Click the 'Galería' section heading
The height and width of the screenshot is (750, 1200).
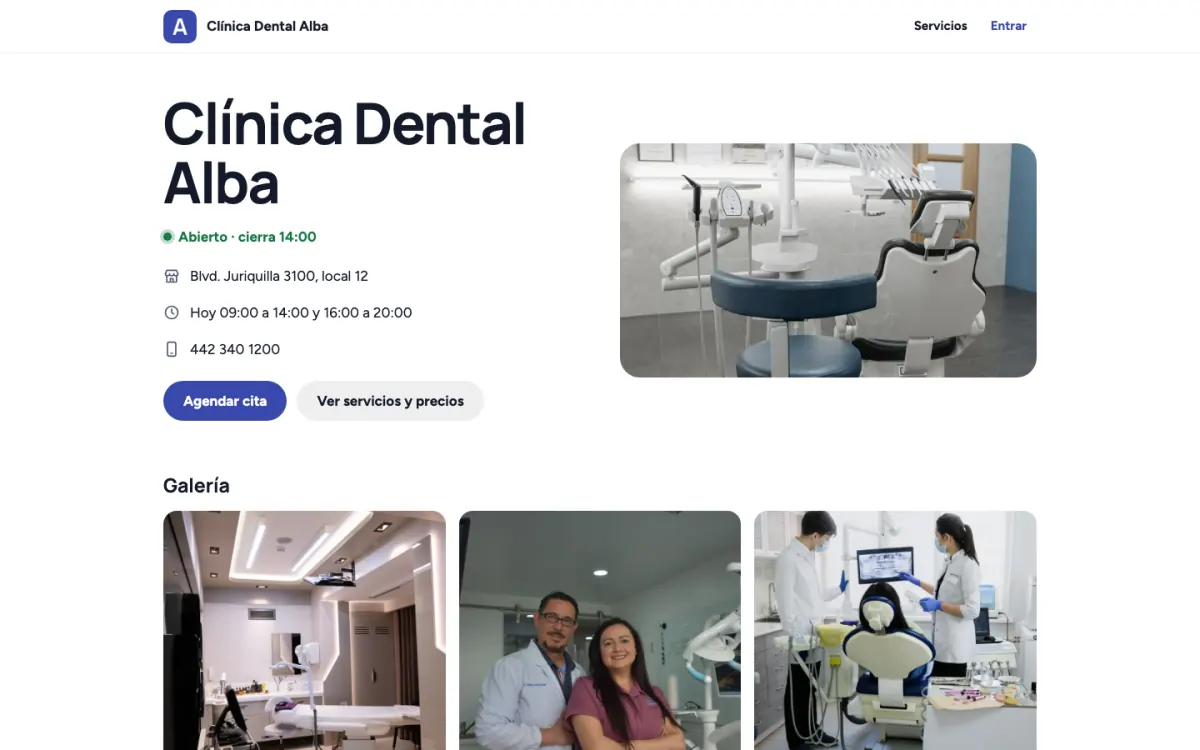coord(196,486)
